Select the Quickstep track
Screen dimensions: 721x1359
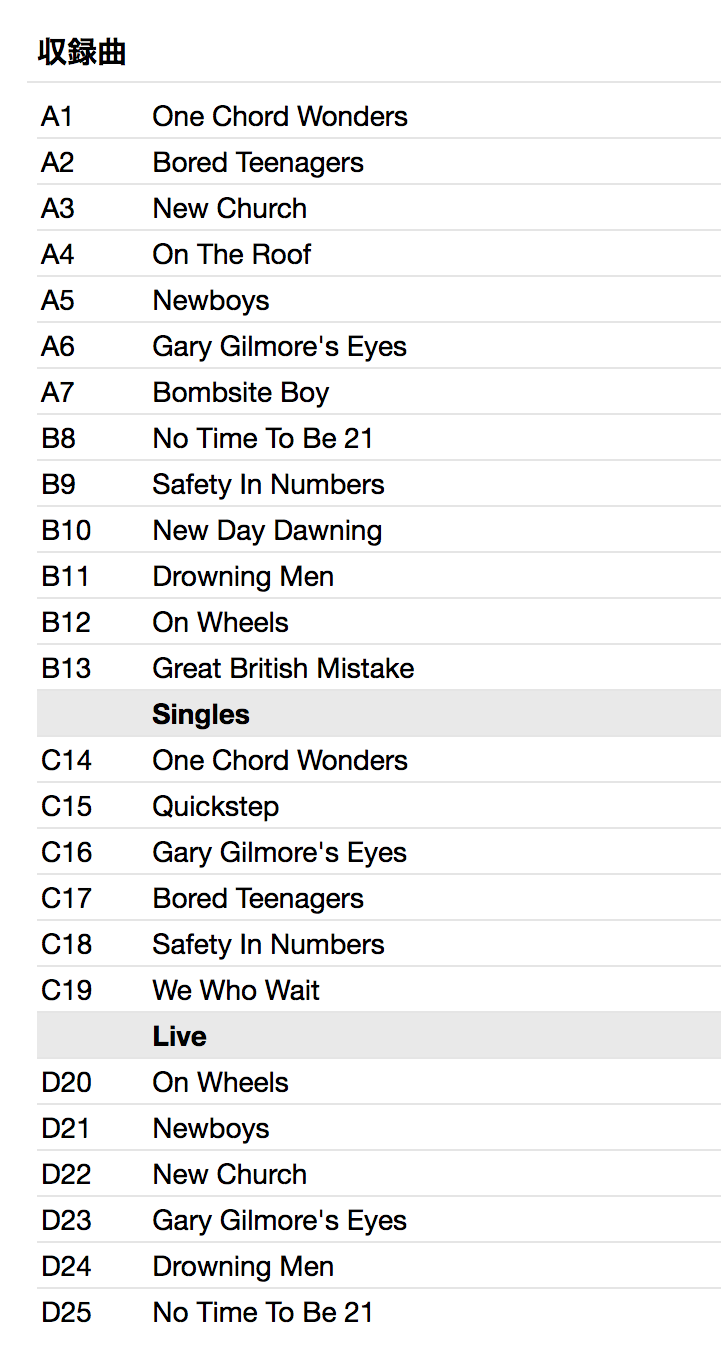[215, 807]
